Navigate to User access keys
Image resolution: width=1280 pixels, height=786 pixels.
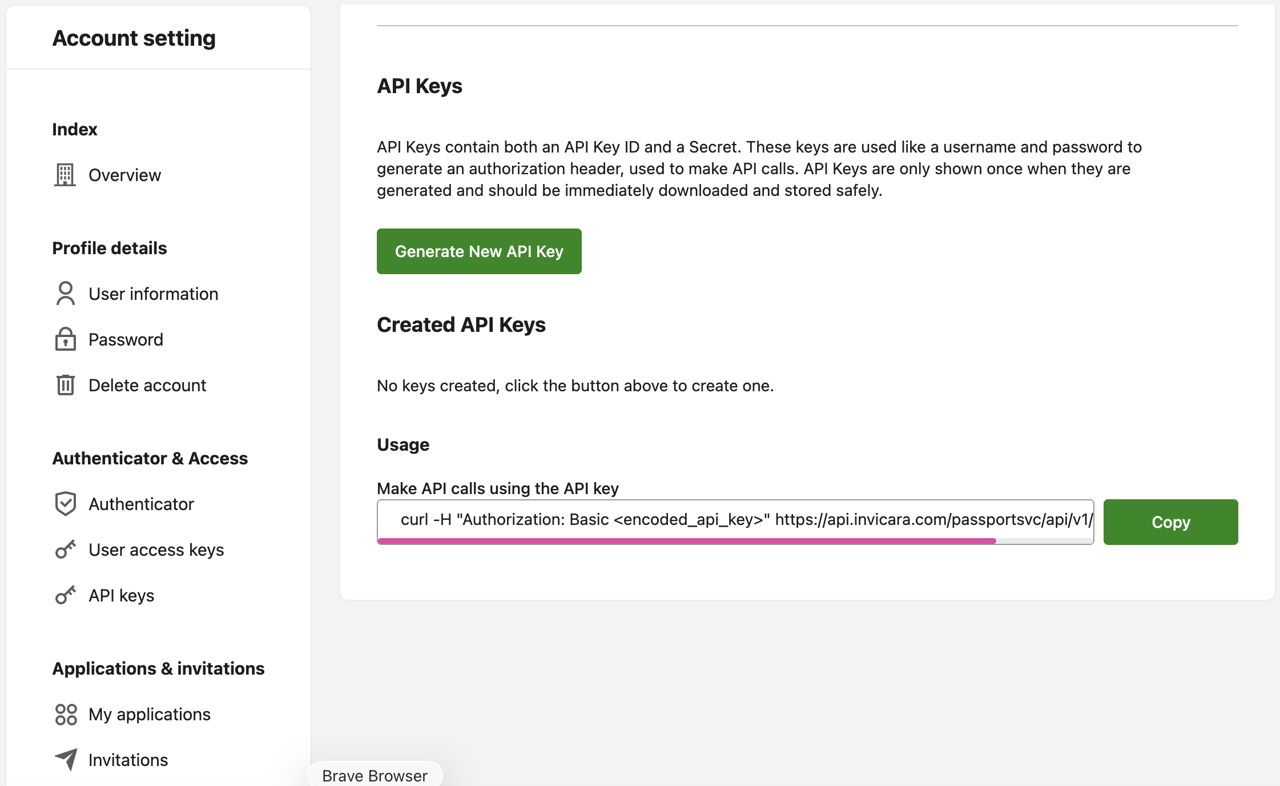pos(156,550)
